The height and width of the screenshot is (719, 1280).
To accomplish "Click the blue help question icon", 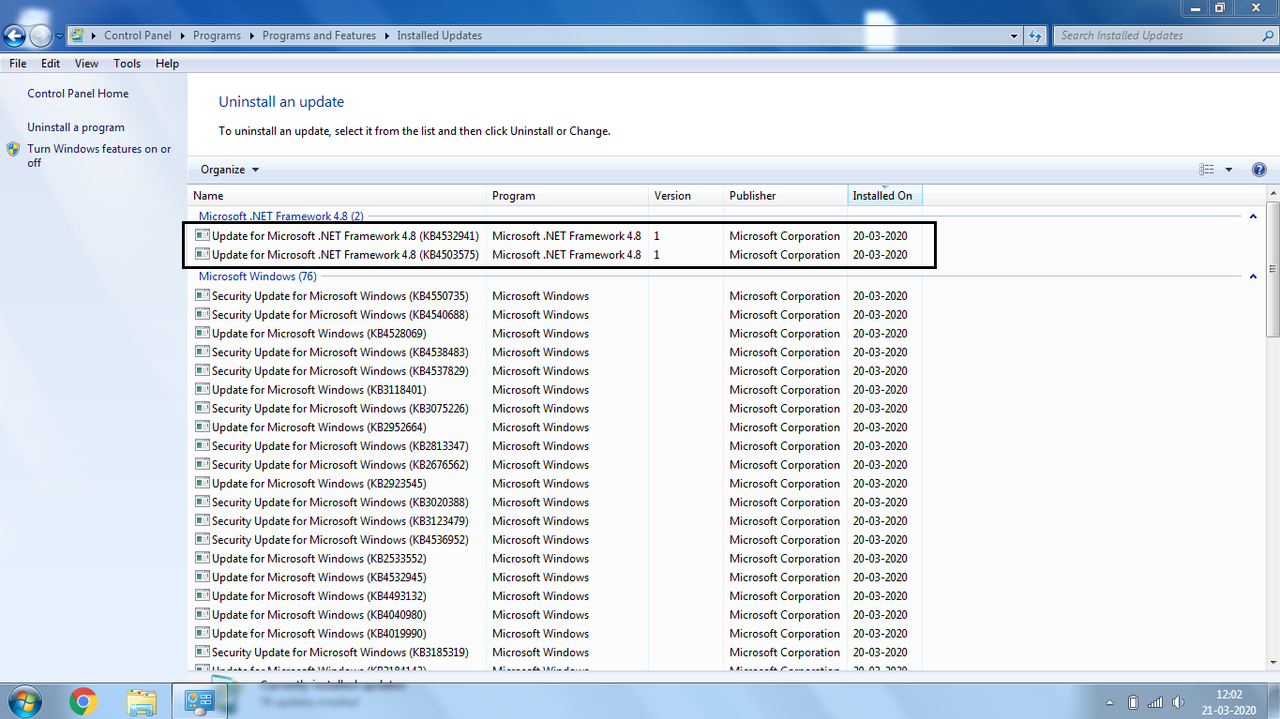I will [1259, 170].
